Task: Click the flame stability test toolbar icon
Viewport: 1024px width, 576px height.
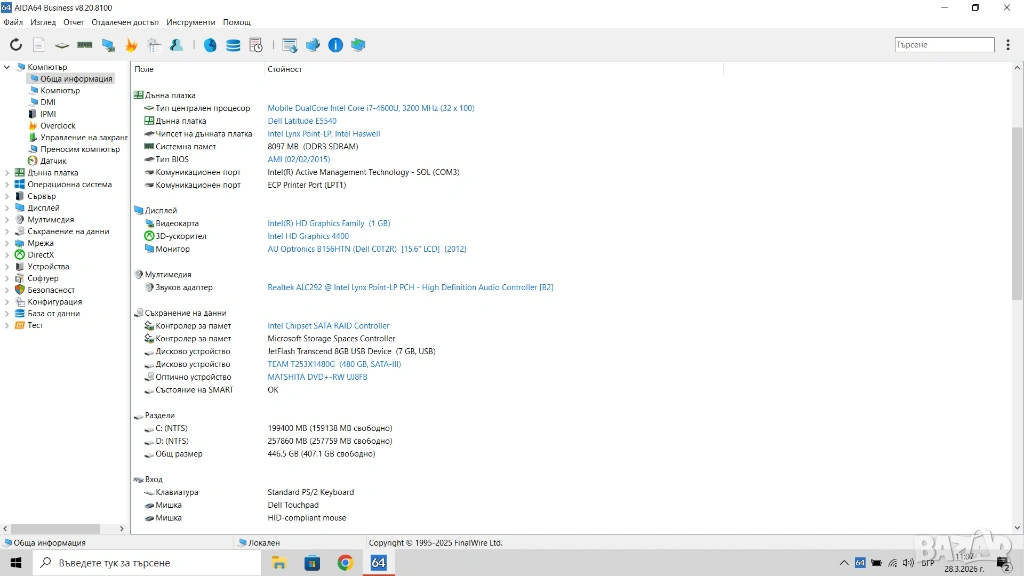Action: click(131, 45)
